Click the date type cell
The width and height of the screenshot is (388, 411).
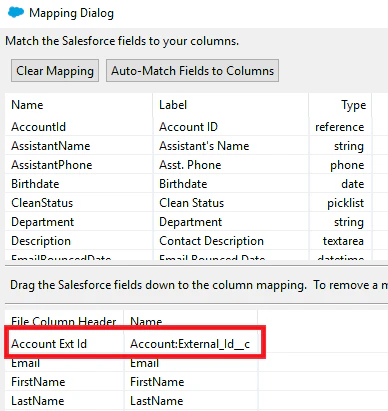click(x=353, y=184)
